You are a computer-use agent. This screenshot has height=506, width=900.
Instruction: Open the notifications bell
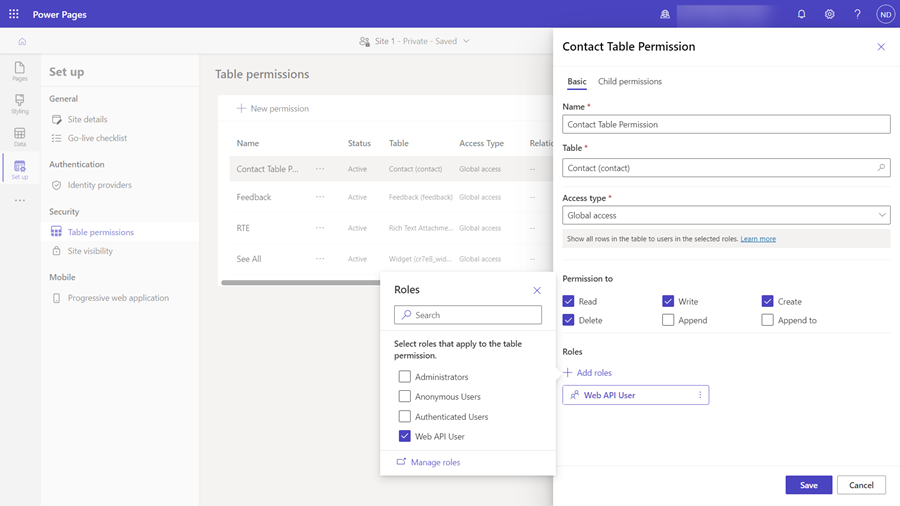pyautogui.click(x=801, y=14)
